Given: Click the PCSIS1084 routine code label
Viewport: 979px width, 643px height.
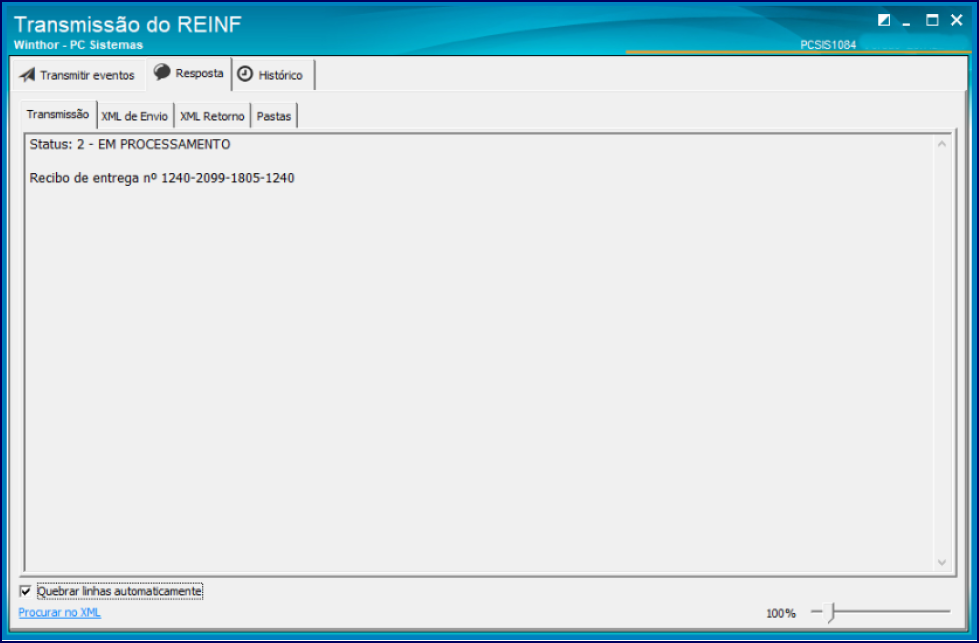Looking at the screenshot, I should tap(828, 45).
